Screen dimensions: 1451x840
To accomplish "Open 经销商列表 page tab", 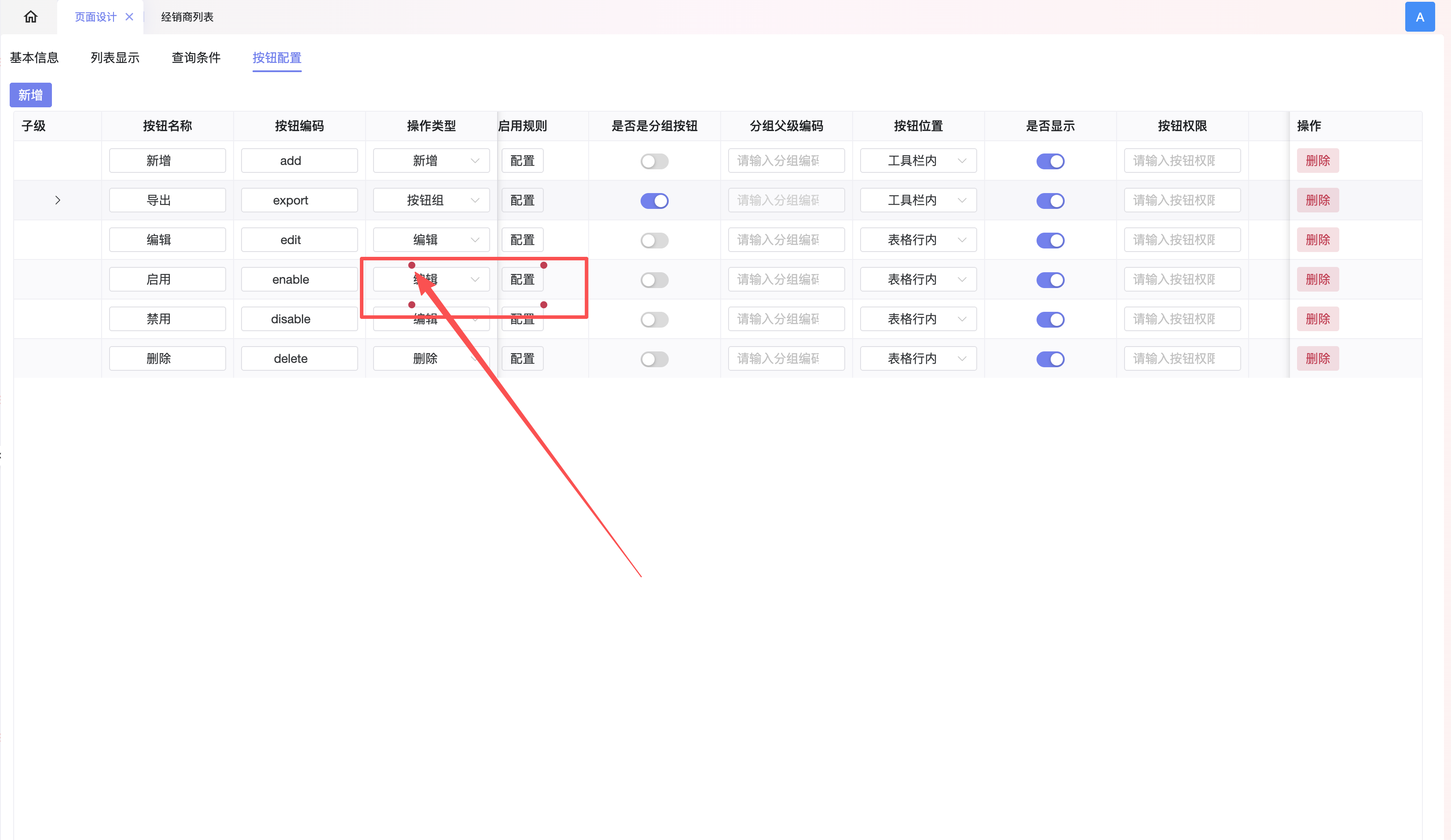I will (x=187, y=17).
